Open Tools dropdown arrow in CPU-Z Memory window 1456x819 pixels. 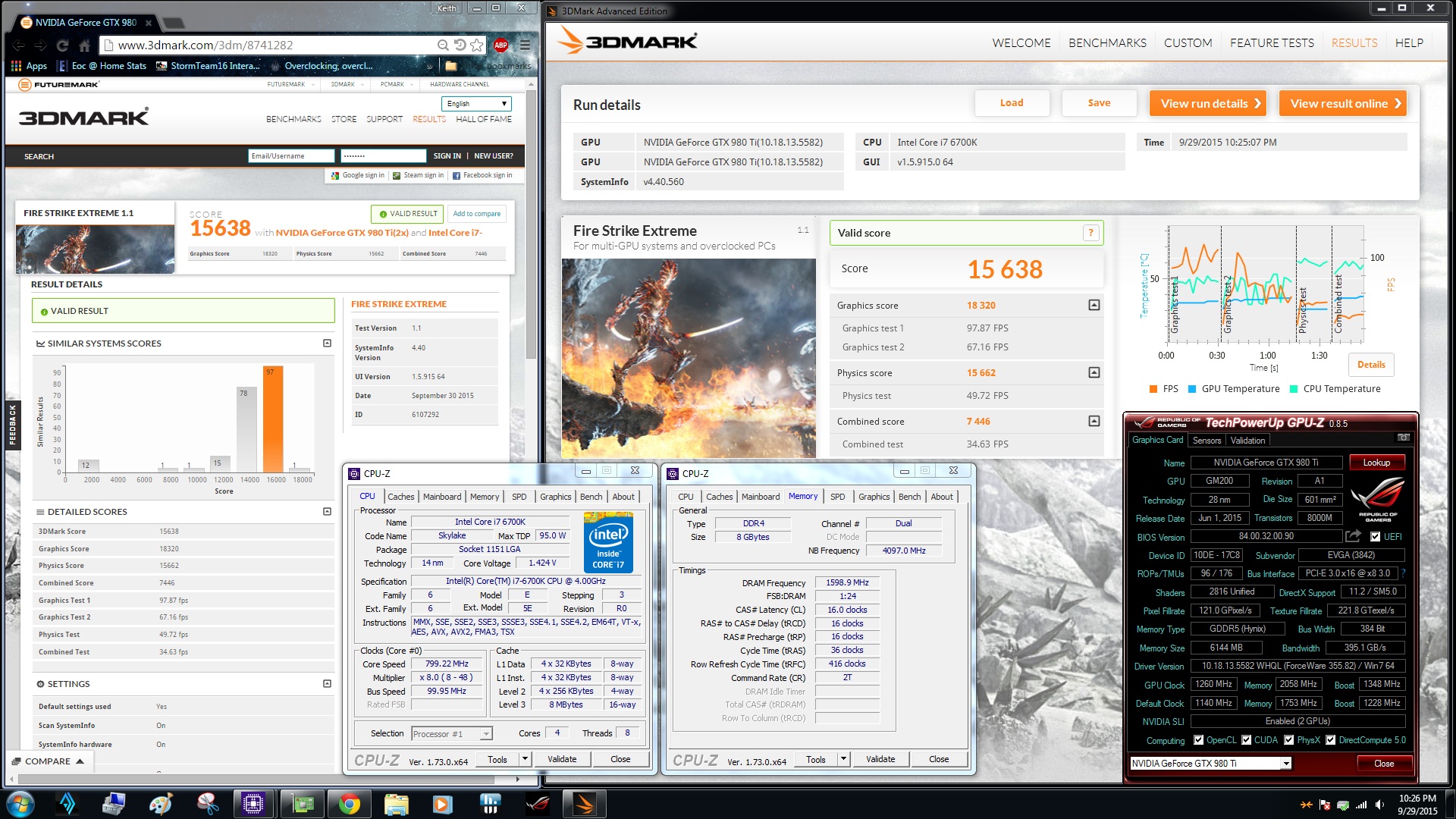(843, 759)
